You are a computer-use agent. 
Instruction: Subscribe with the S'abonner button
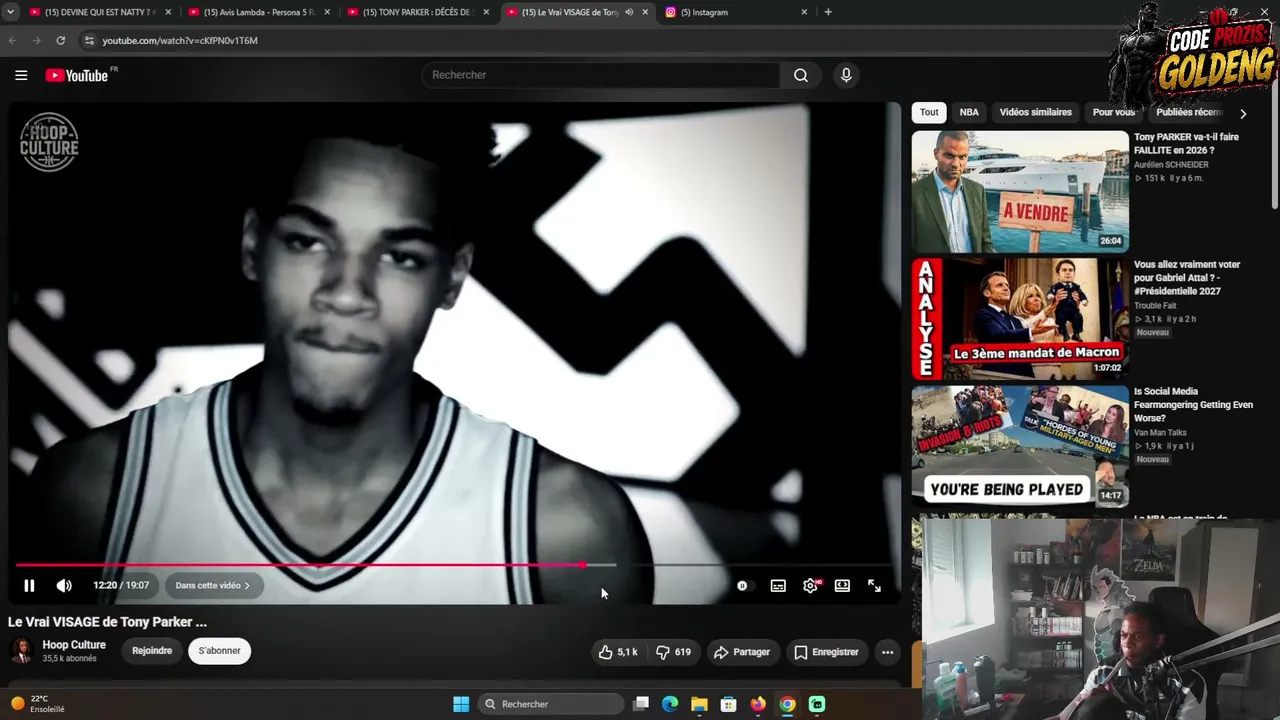coord(219,651)
